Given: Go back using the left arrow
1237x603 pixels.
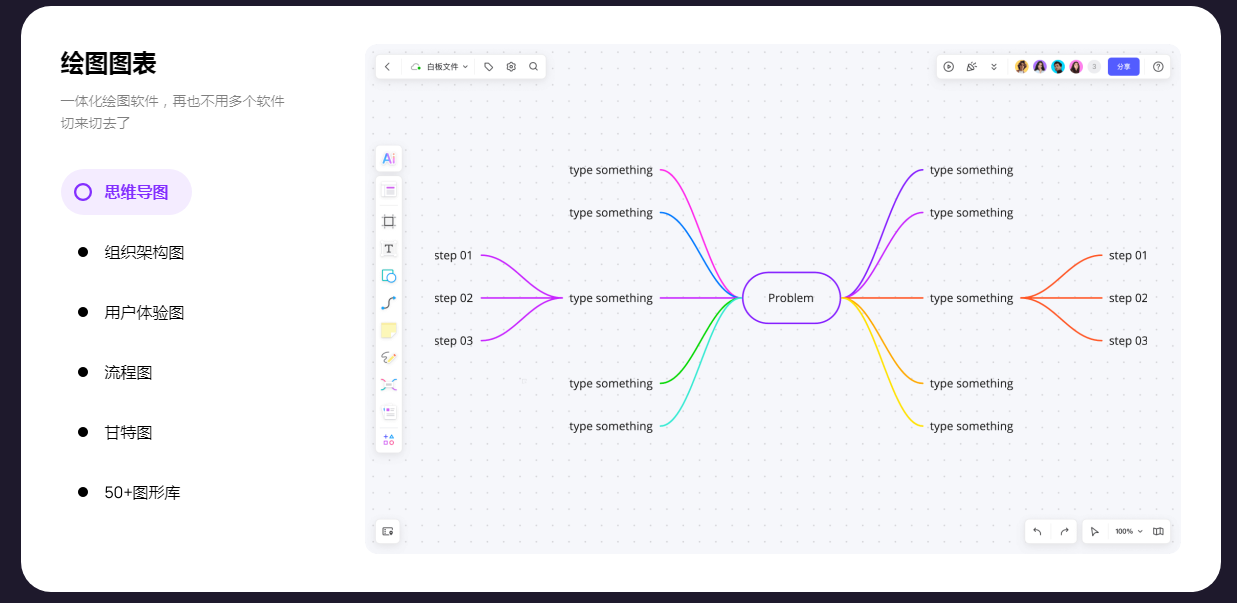Looking at the screenshot, I should tap(388, 67).
